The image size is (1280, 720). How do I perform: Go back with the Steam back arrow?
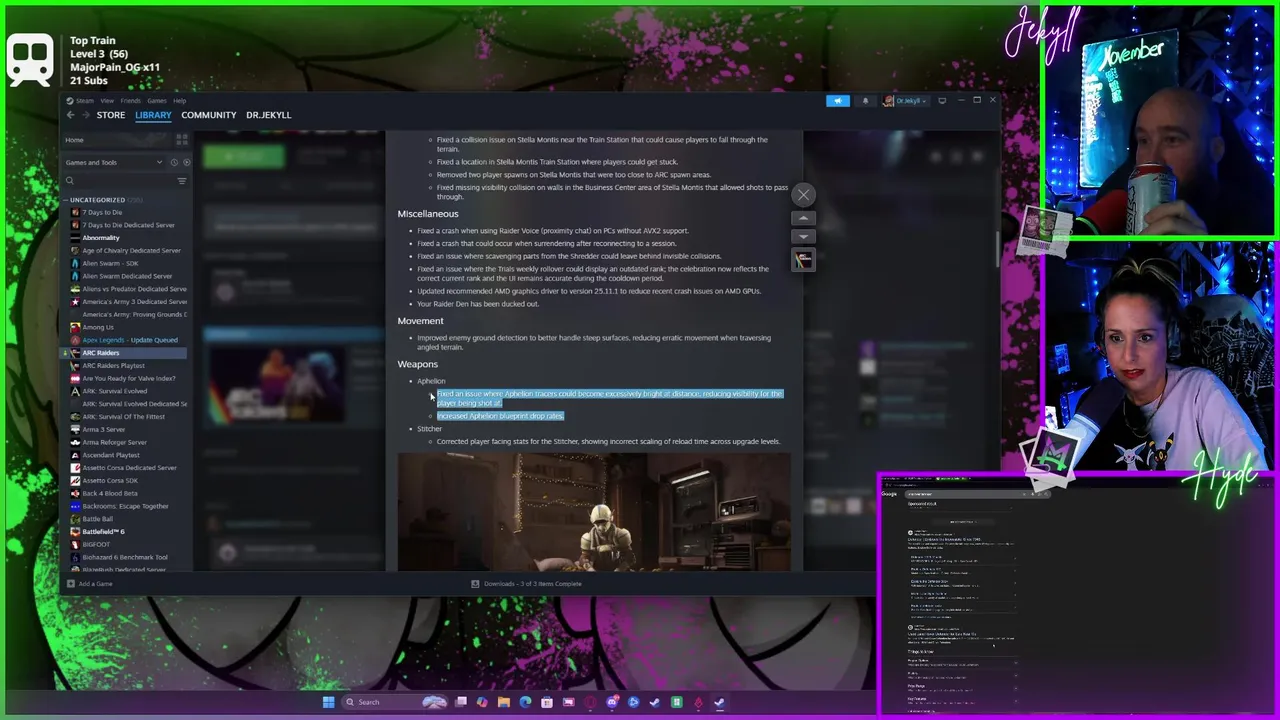tap(70, 115)
